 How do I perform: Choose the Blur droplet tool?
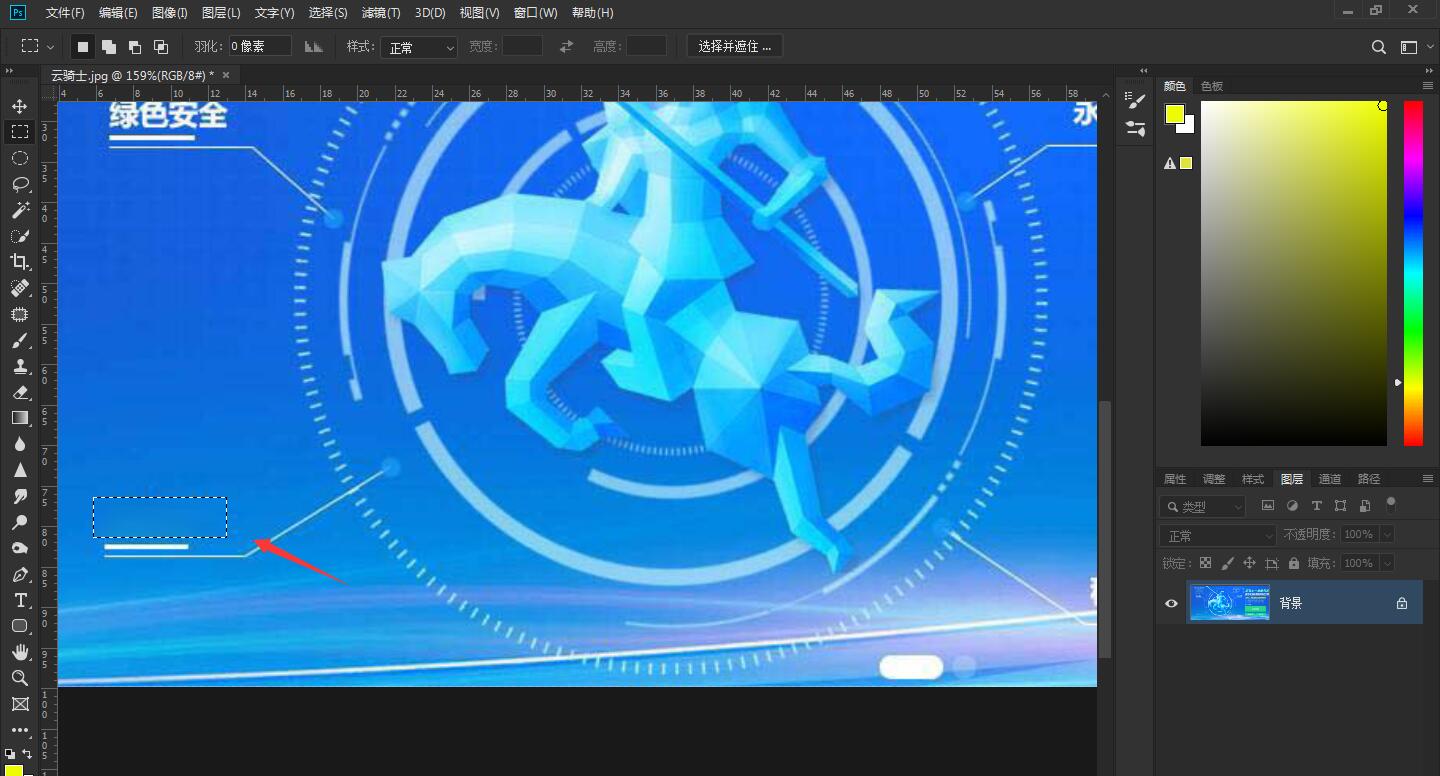pos(20,444)
